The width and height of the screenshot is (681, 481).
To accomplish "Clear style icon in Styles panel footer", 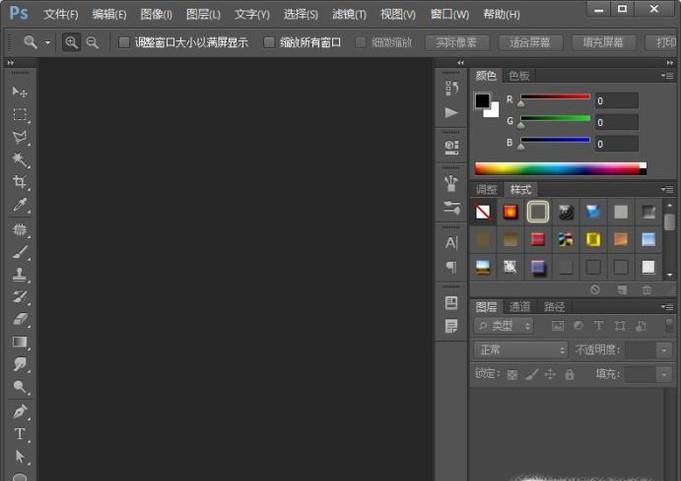I will (595, 290).
